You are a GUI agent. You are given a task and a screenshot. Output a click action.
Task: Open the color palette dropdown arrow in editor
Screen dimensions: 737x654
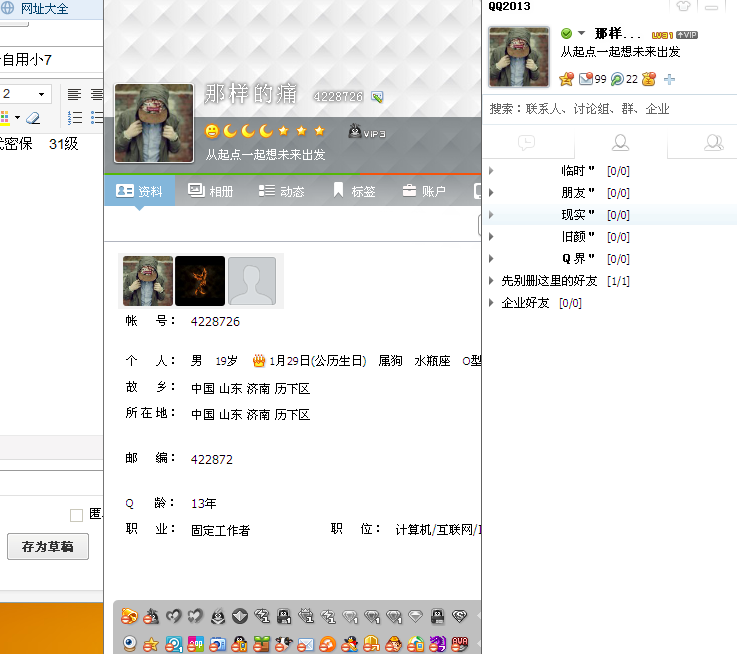coord(17,118)
